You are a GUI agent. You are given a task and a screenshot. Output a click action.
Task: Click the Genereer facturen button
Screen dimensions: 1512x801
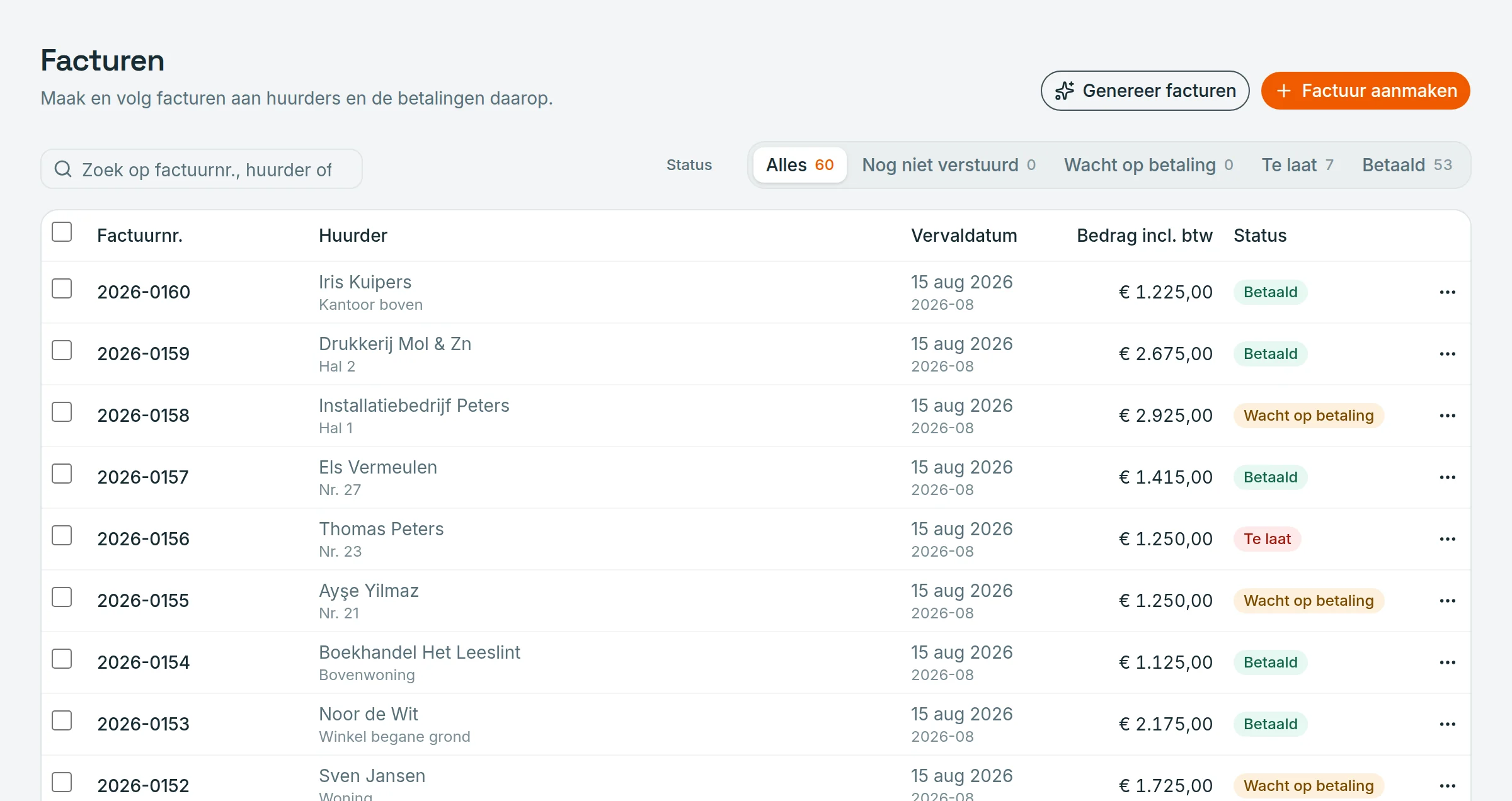[x=1145, y=91]
